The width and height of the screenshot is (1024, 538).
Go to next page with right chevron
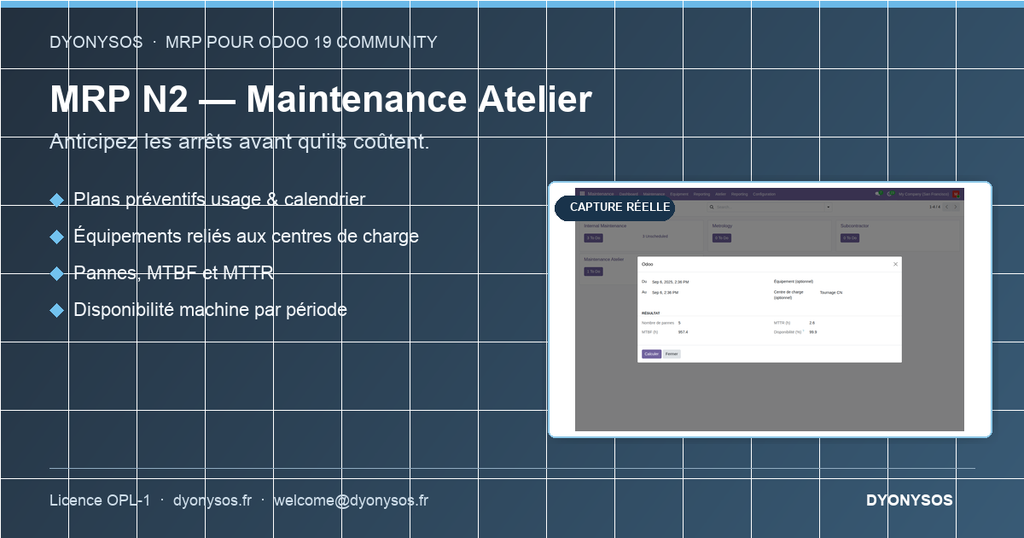955,207
